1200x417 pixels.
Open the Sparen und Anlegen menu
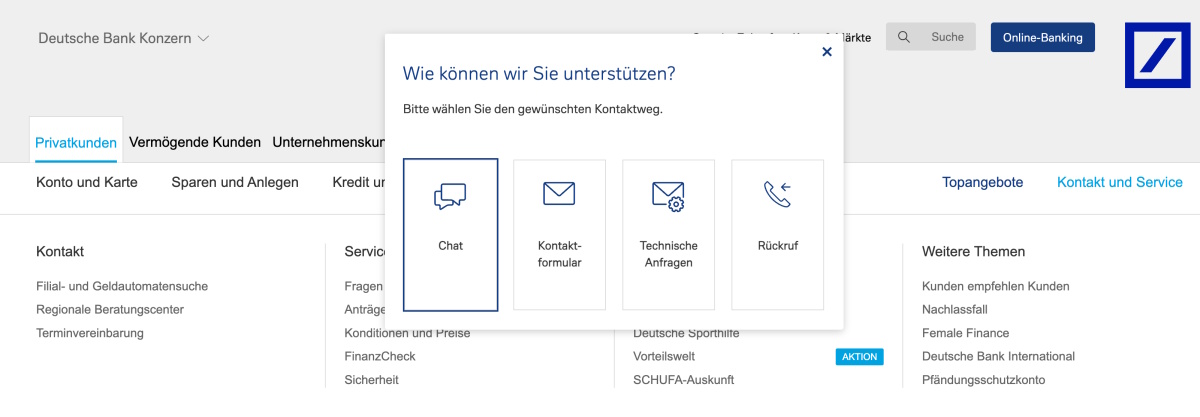tap(235, 182)
